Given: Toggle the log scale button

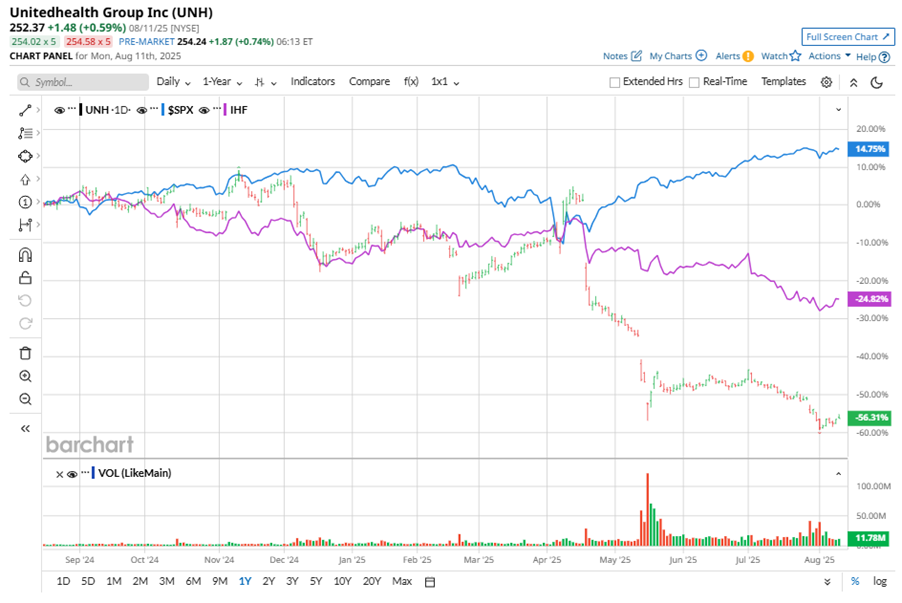Looking at the screenshot, I should 880,581.
